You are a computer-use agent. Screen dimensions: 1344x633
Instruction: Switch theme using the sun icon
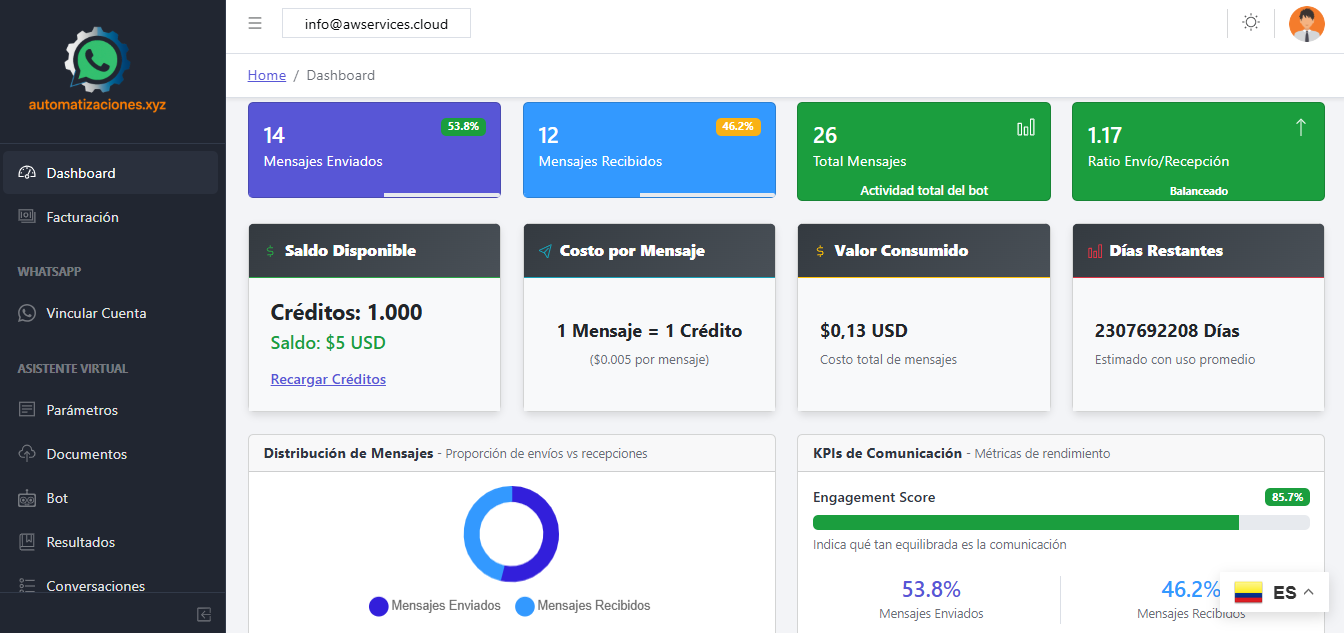(1250, 23)
